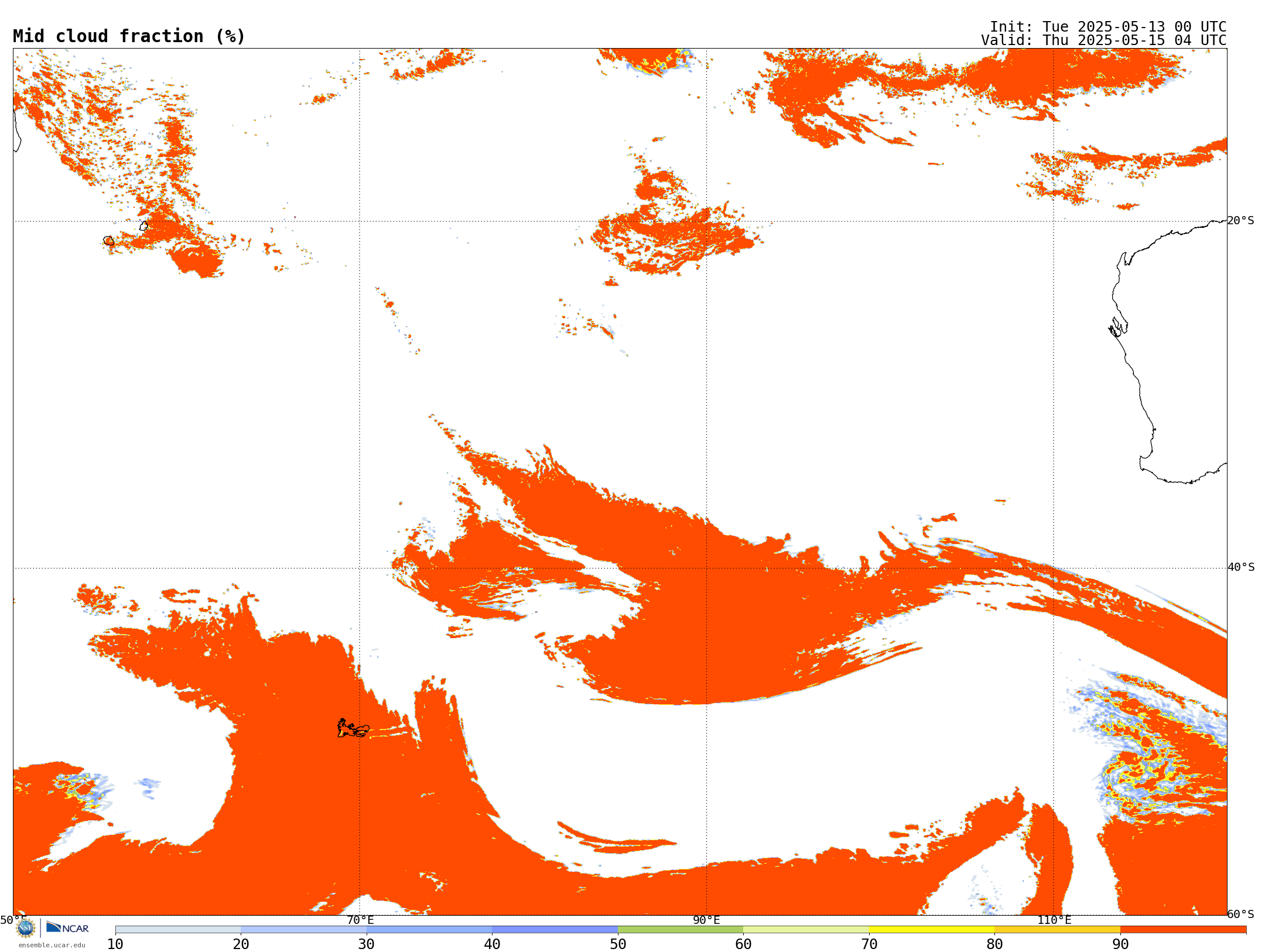Click the NSF logo icon
The width and height of the screenshot is (1265, 952).
26,928
